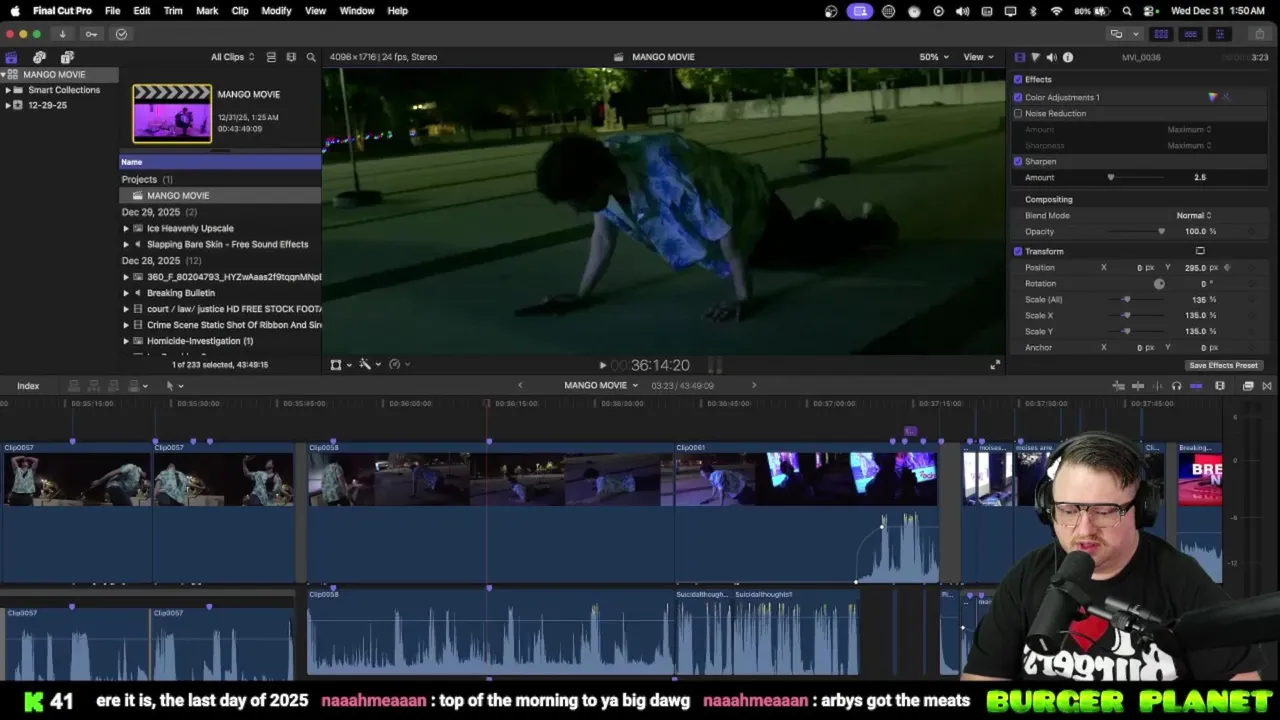1280x720 pixels.
Task: Show background tasks checkmark icon
Action: pyautogui.click(x=121, y=34)
